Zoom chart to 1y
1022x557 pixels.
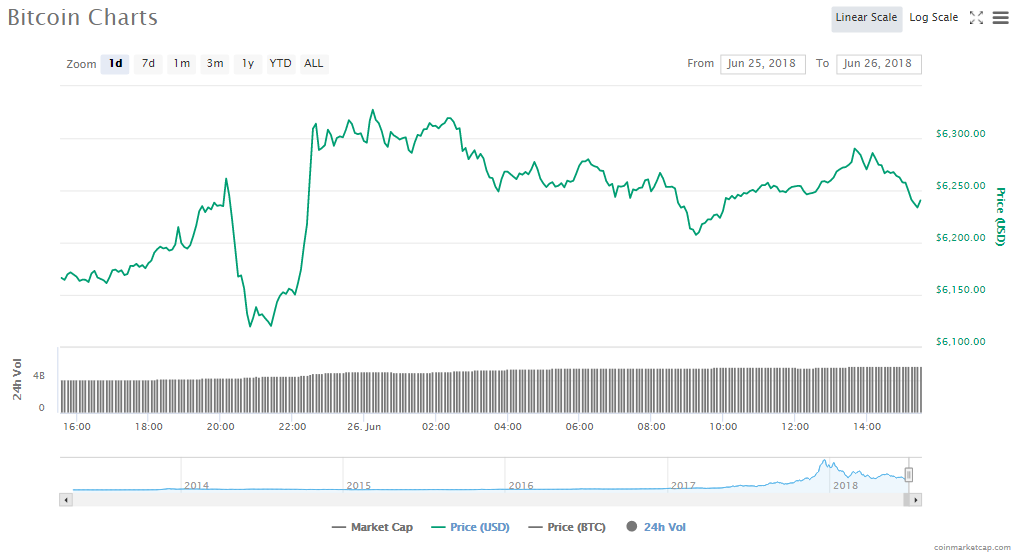coord(248,64)
